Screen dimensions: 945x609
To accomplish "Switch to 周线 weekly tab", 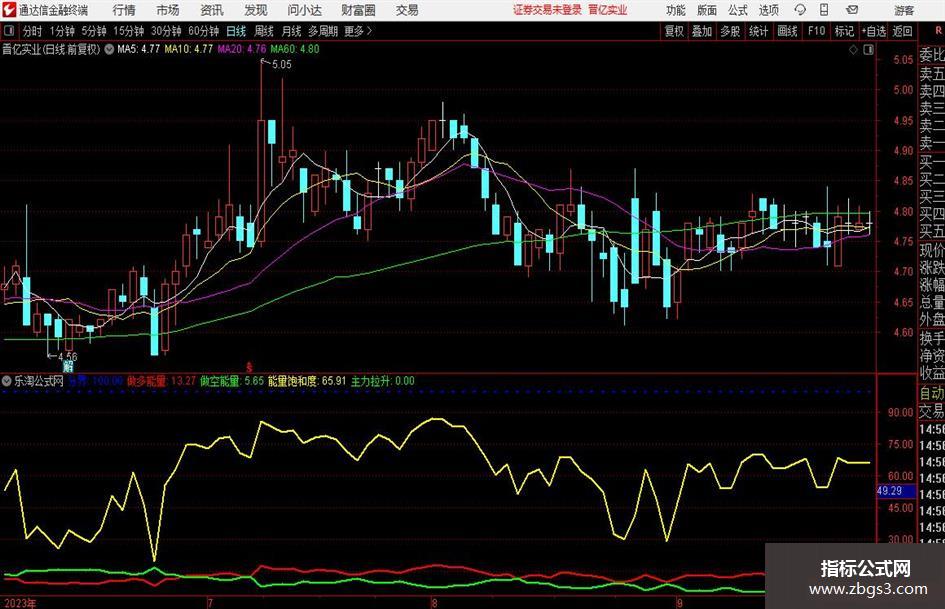I will (x=263, y=31).
